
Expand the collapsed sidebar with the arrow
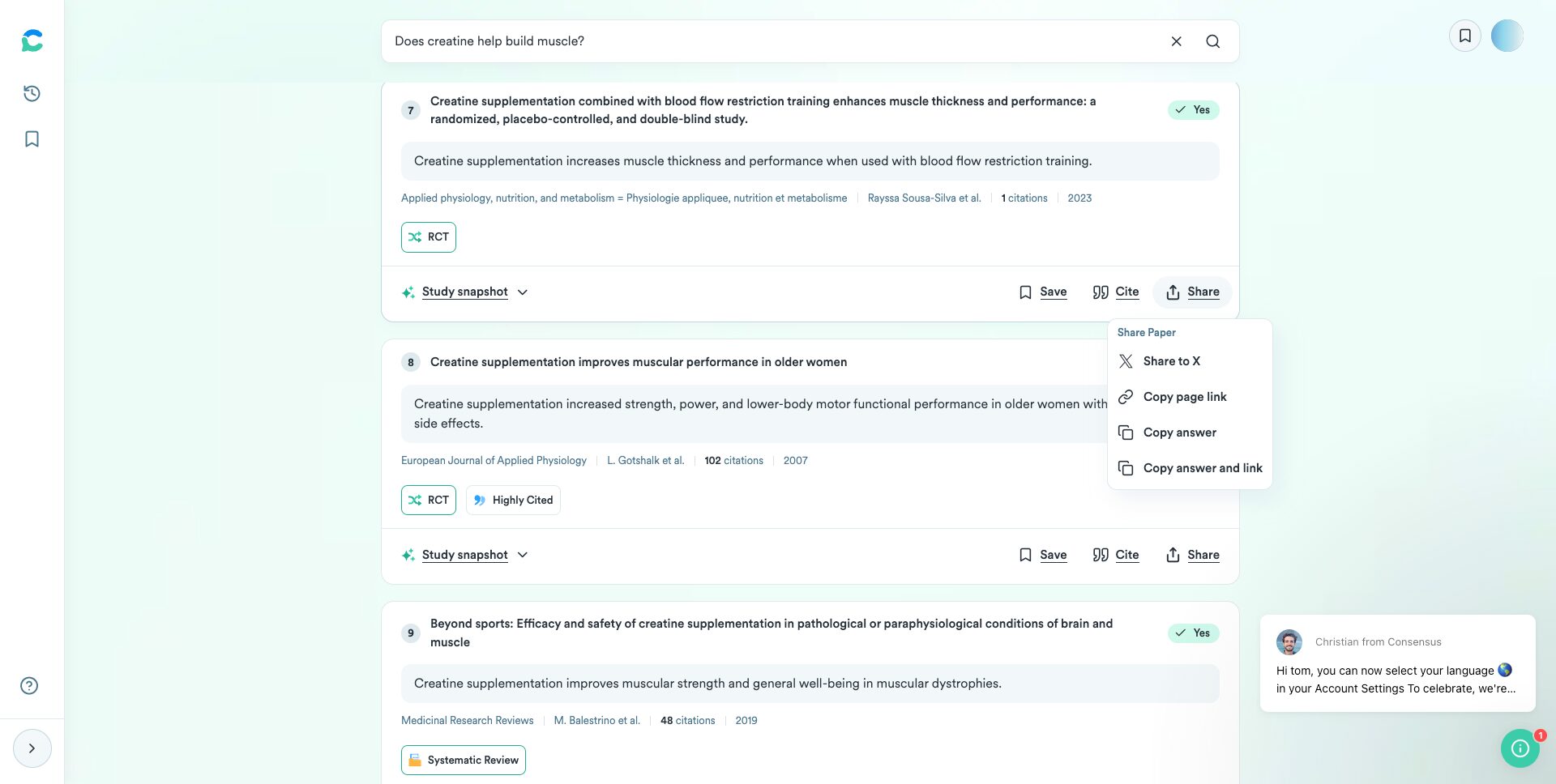tap(32, 748)
